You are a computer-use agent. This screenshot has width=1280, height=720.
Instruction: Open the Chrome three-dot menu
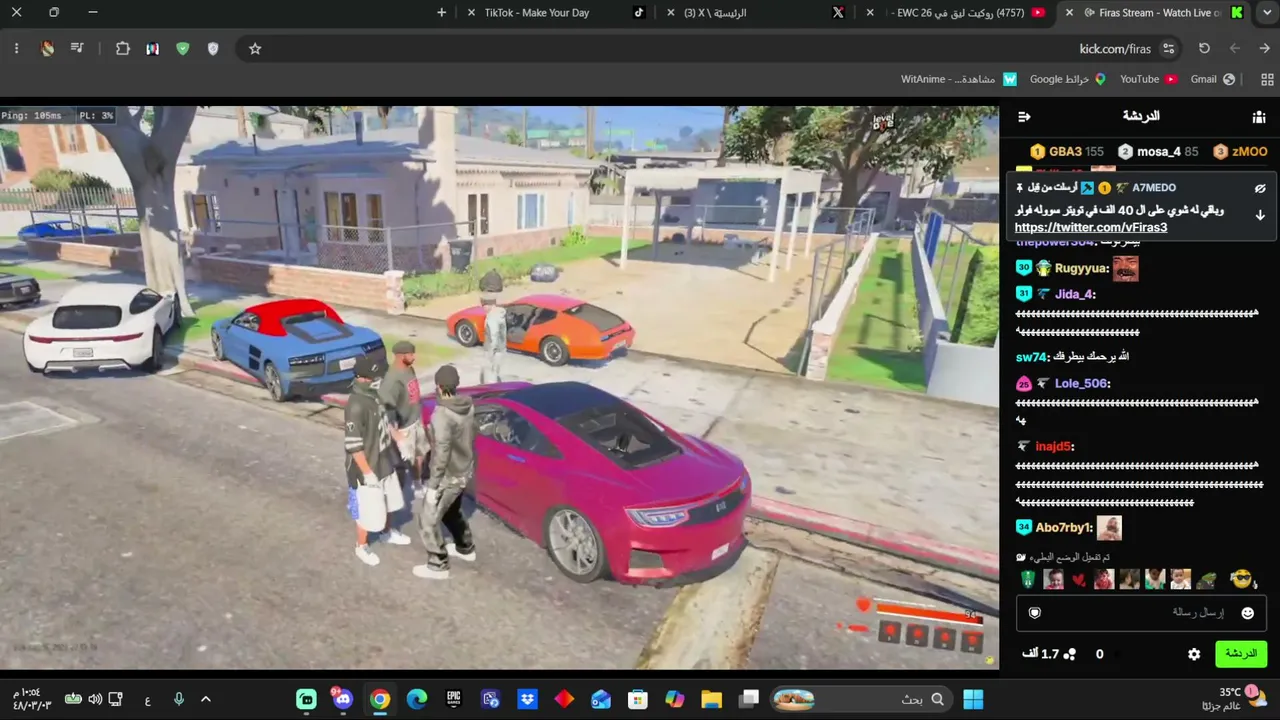pyautogui.click(x=16, y=48)
